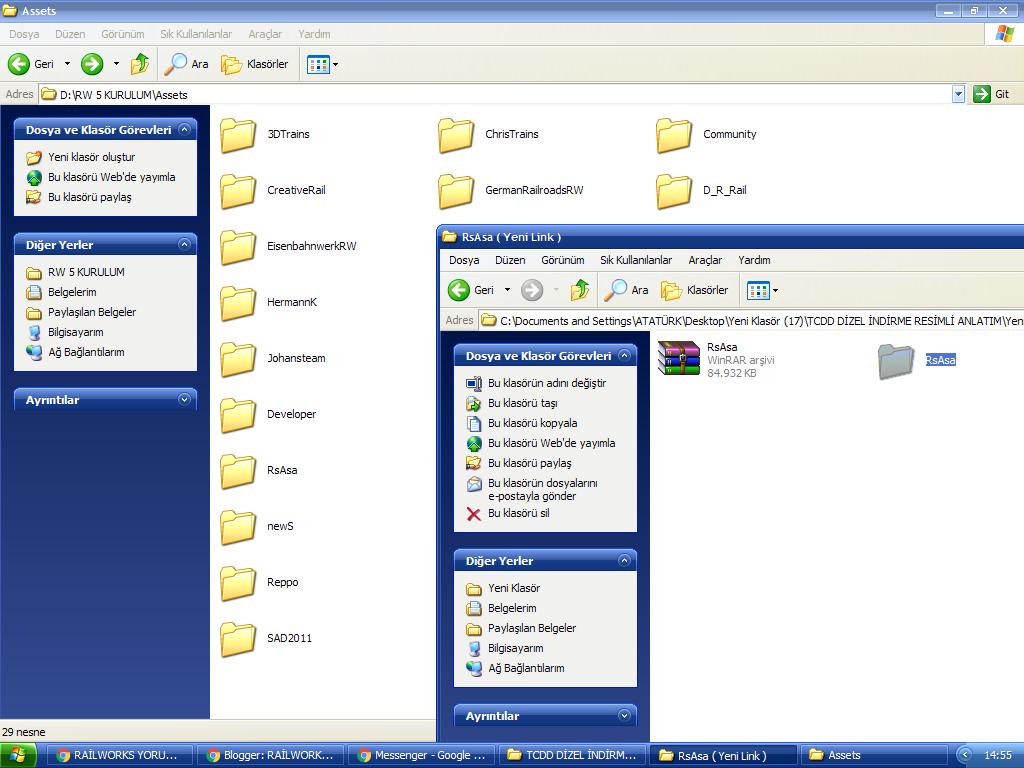Select the Reppo folder
The image size is (1024, 768).
pyautogui.click(x=259, y=583)
